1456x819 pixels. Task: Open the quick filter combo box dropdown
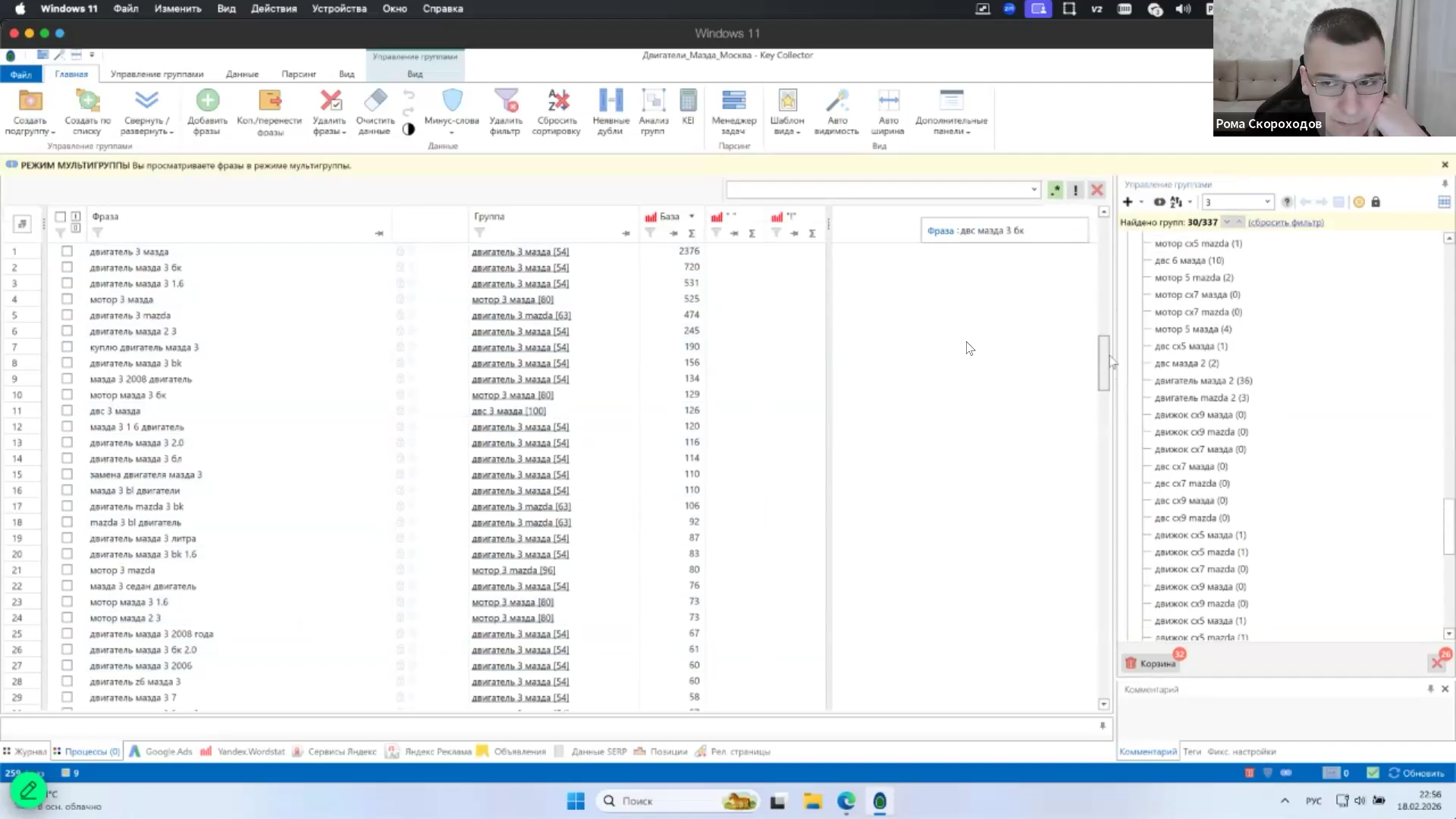[1034, 190]
